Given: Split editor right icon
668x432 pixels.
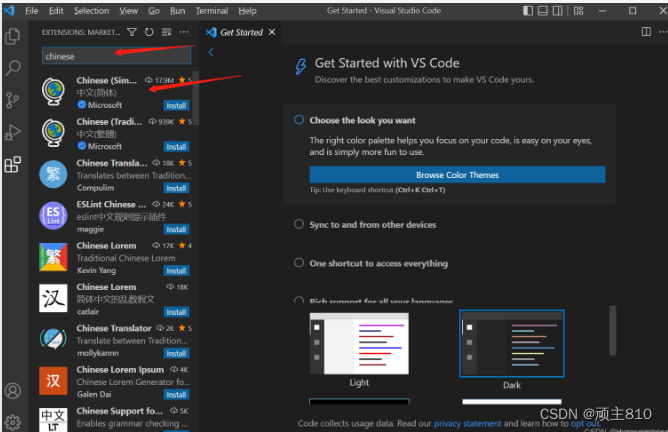Looking at the screenshot, I should [646, 32].
